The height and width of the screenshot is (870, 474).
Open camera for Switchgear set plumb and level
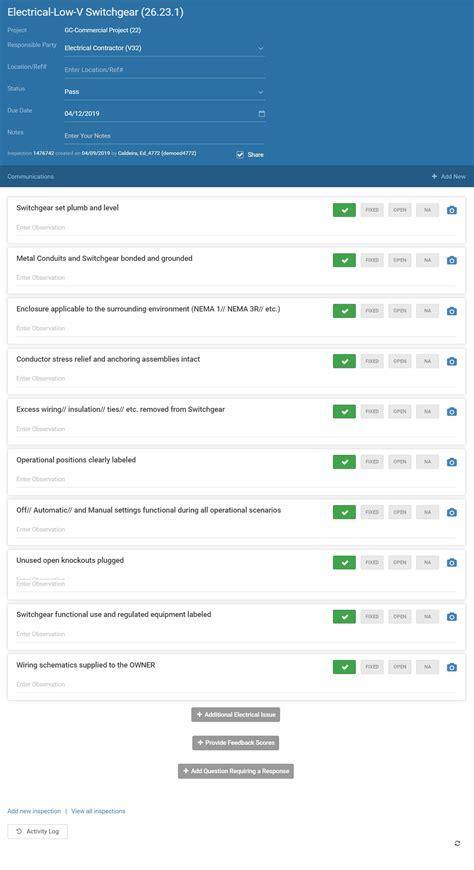(452, 210)
